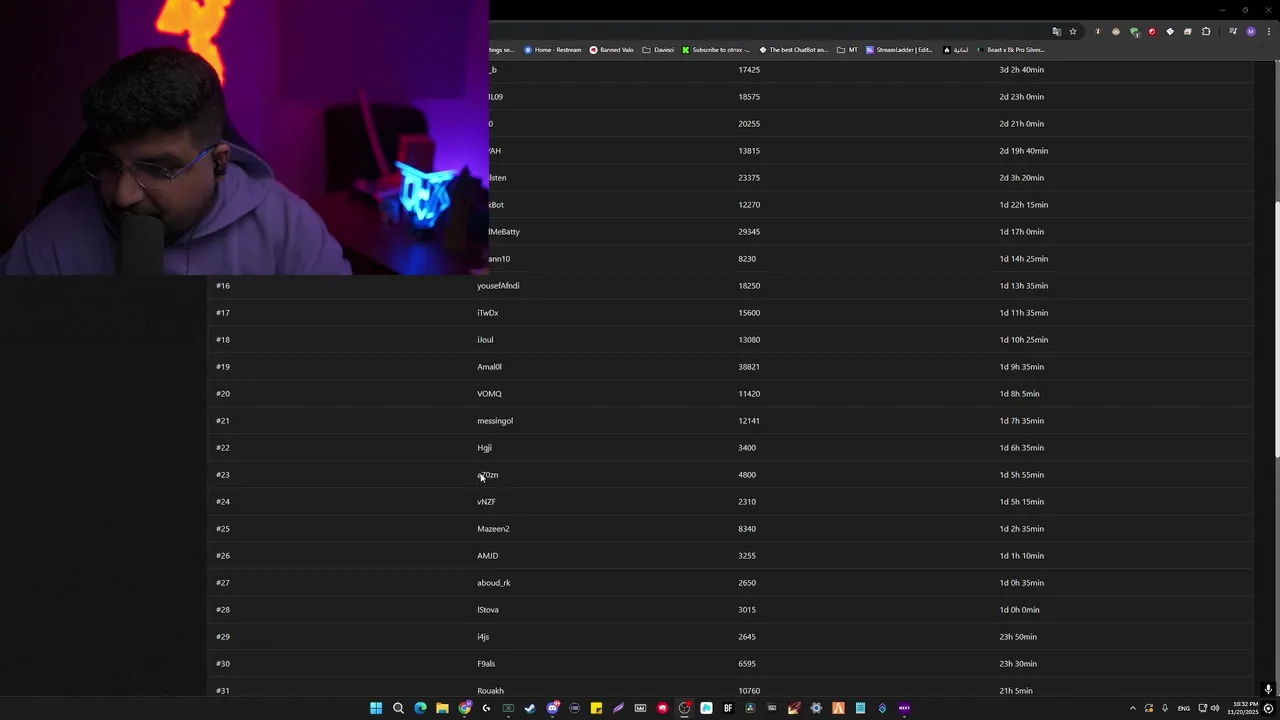Viewport: 1280px width, 720px height.
Task: Click the translate page icon
Action: point(1056,31)
